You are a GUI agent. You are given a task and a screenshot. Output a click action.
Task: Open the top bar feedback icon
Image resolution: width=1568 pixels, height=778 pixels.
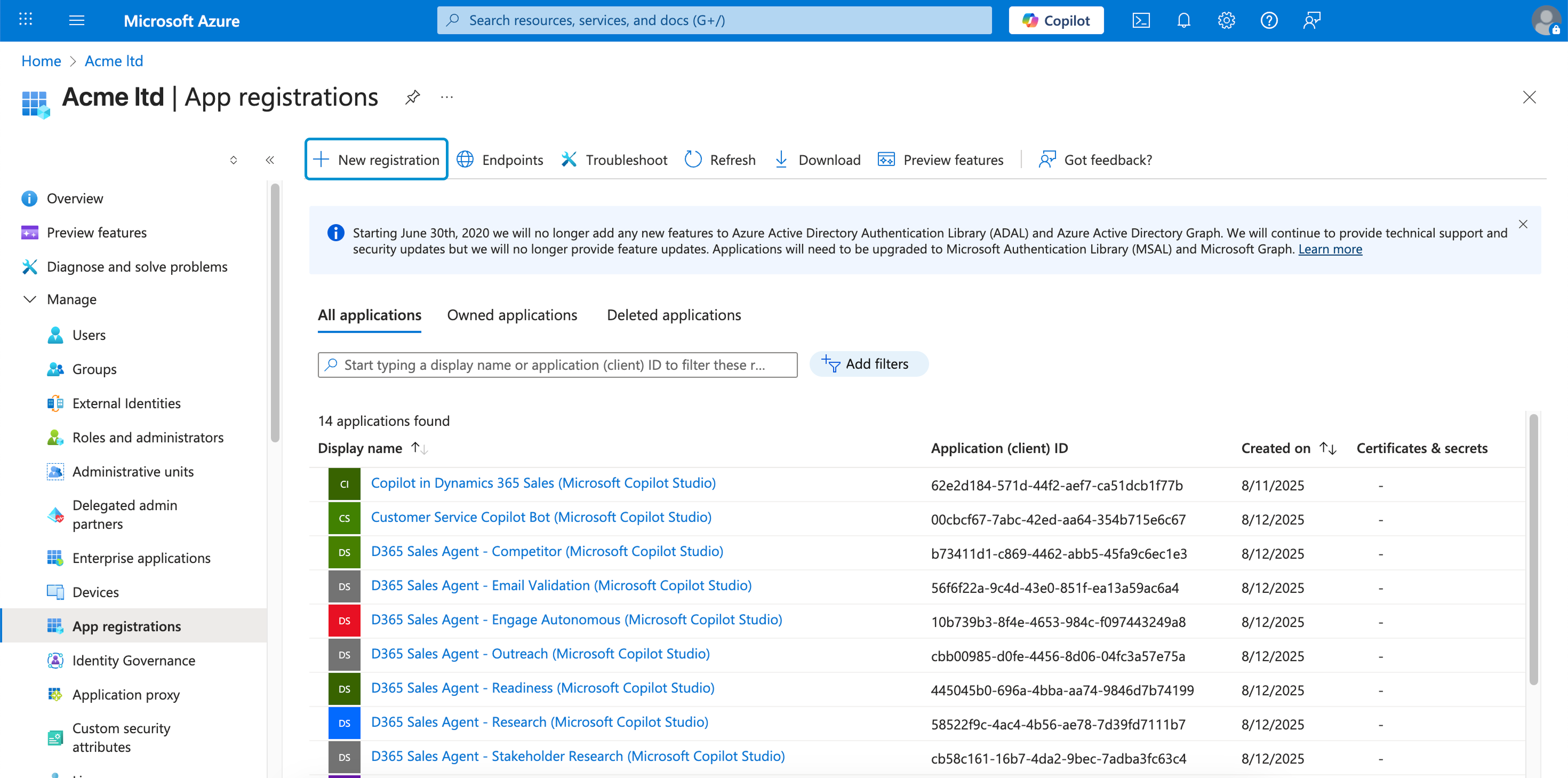point(1312,20)
